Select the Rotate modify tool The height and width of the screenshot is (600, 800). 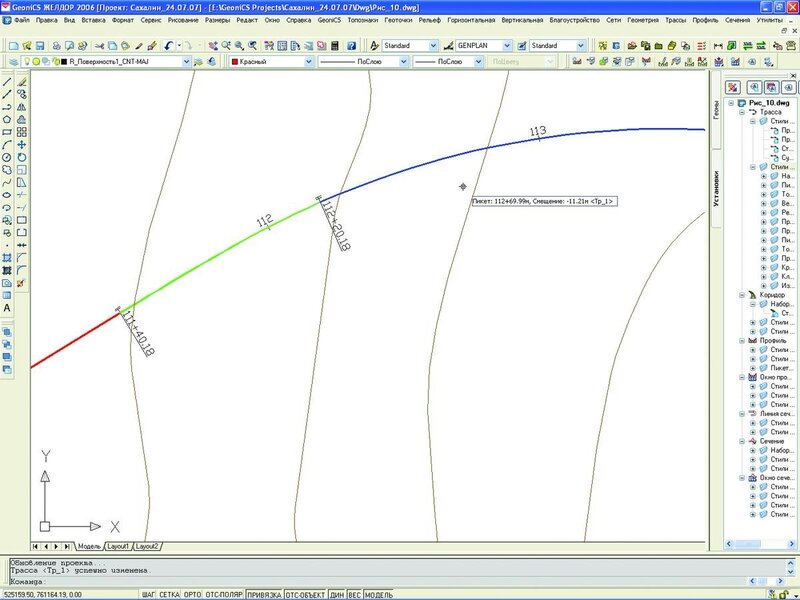pos(21,158)
